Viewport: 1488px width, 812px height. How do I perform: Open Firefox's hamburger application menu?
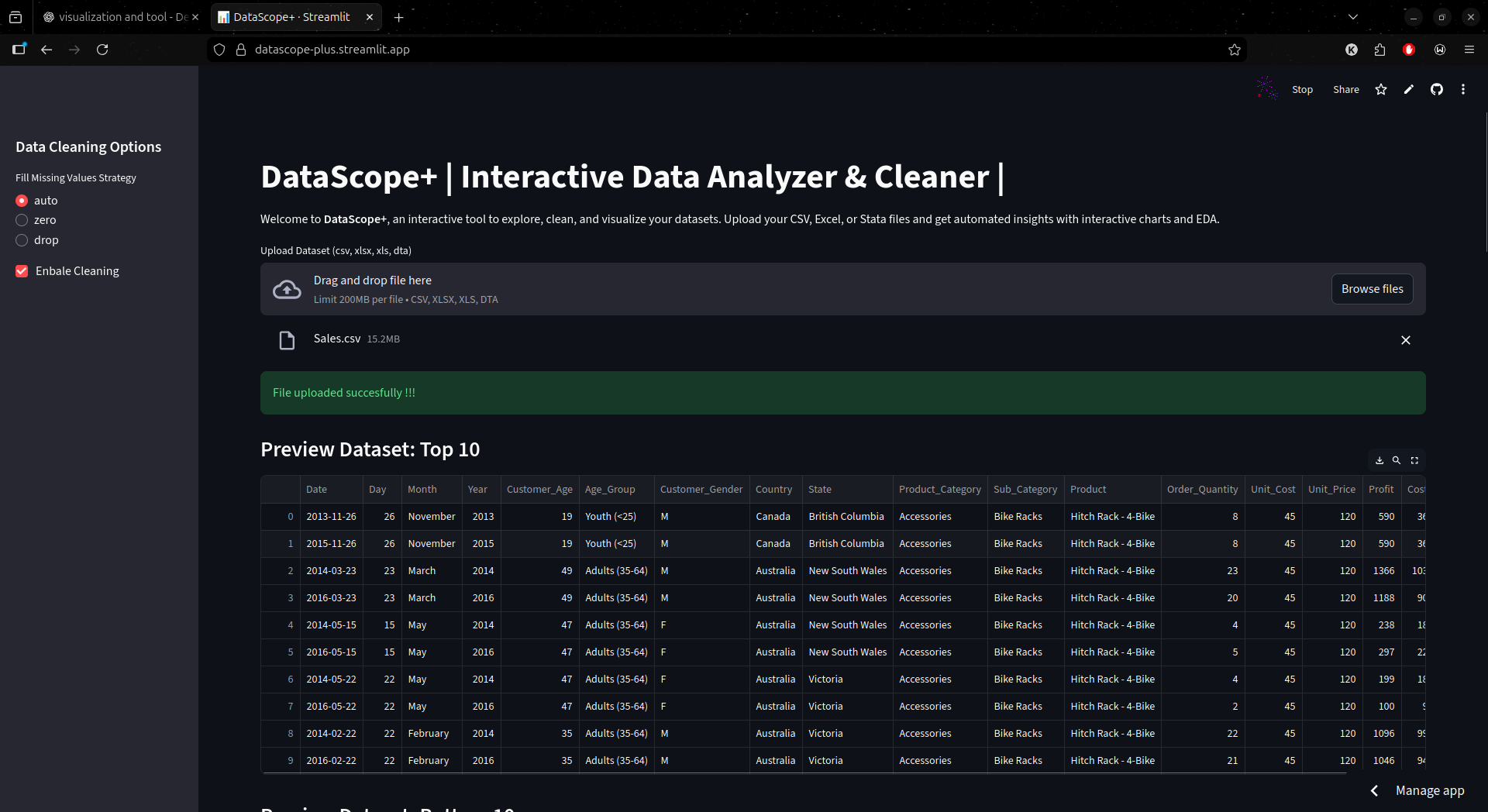(x=1469, y=49)
